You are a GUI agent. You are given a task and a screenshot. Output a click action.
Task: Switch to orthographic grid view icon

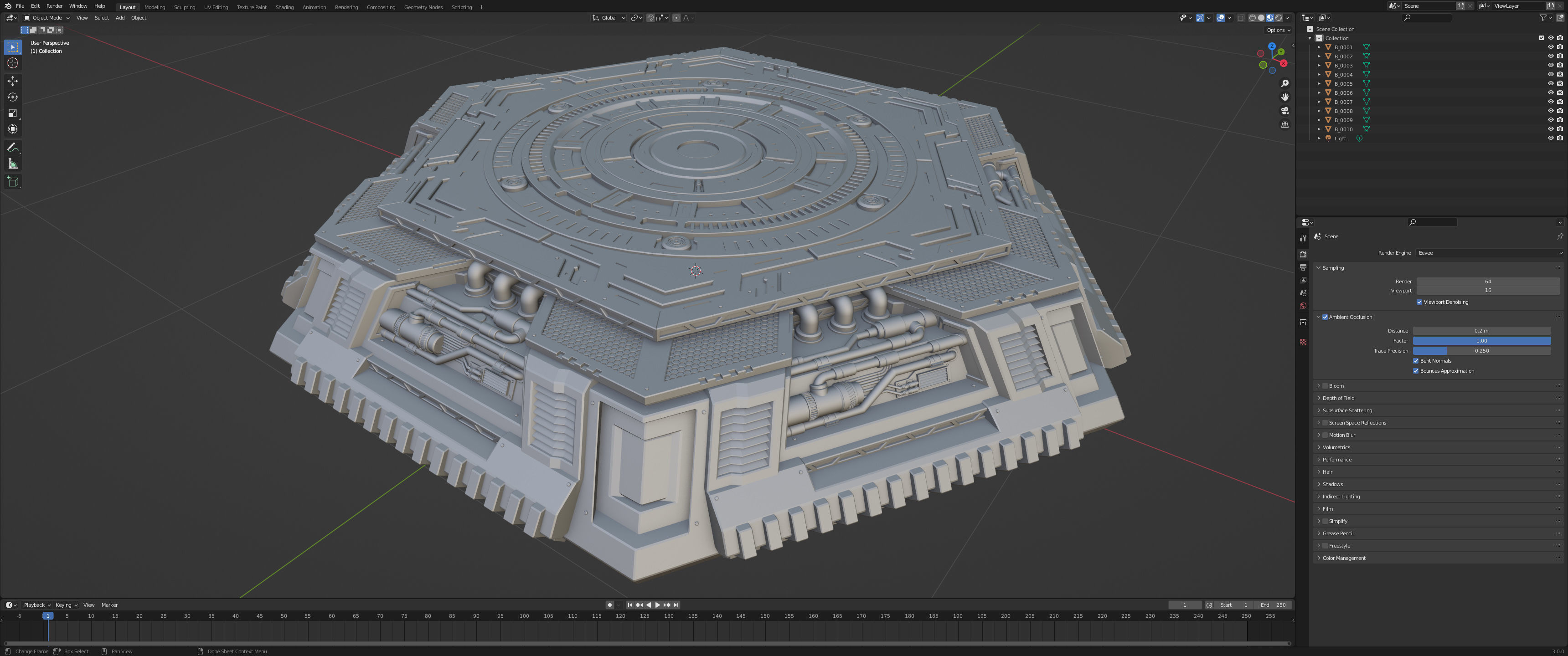[1284, 125]
